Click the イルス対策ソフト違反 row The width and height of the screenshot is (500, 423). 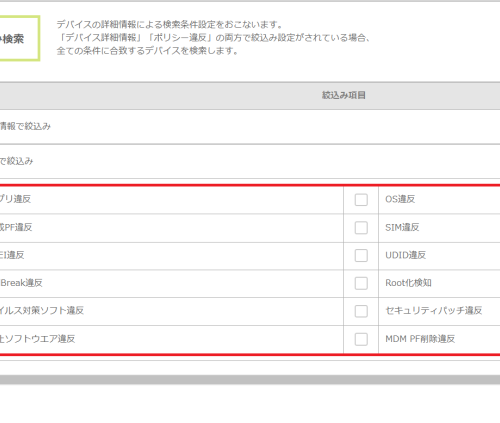[x=172, y=311]
